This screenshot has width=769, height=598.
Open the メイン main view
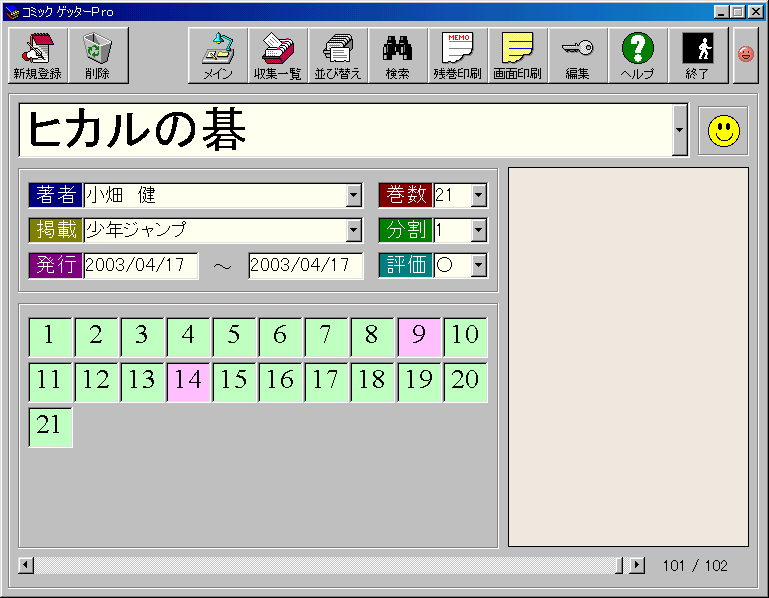click(218, 55)
